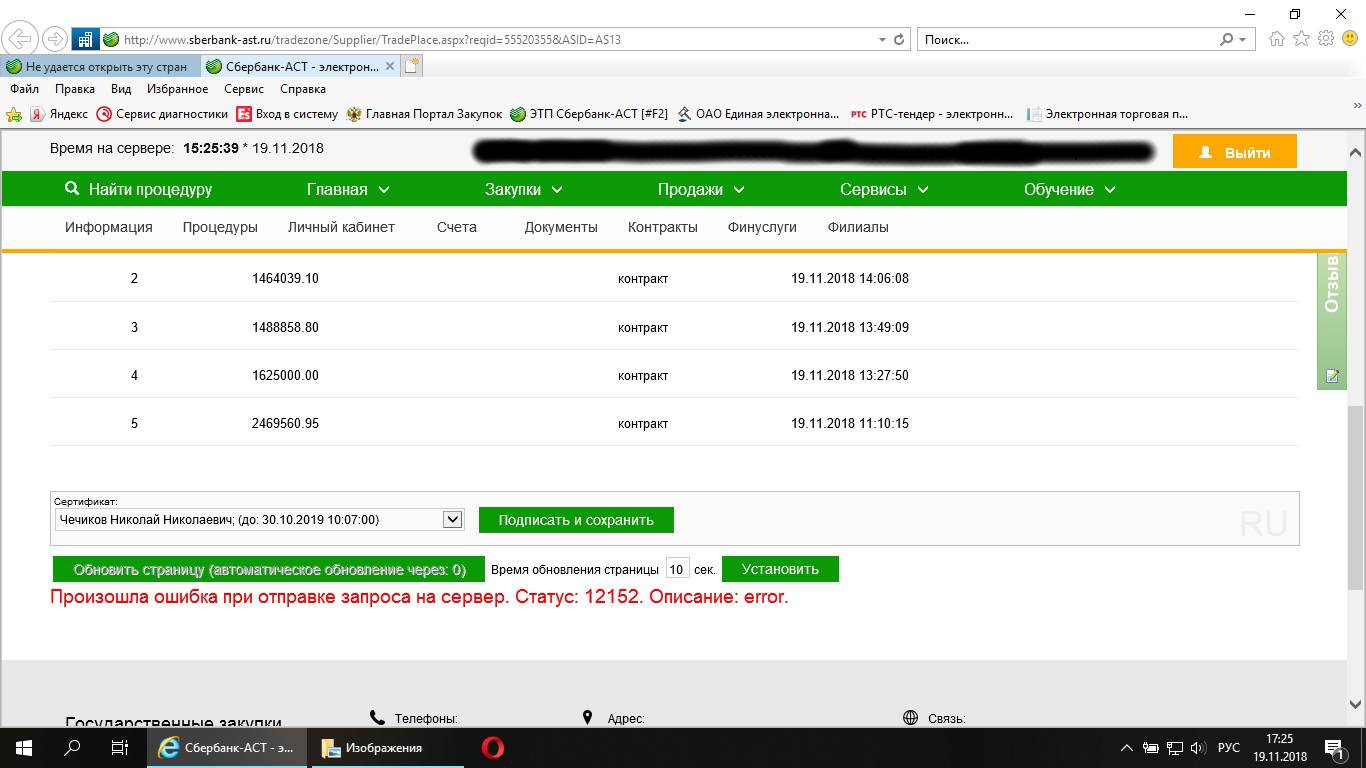Open the Избранное menu

coord(177,89)
